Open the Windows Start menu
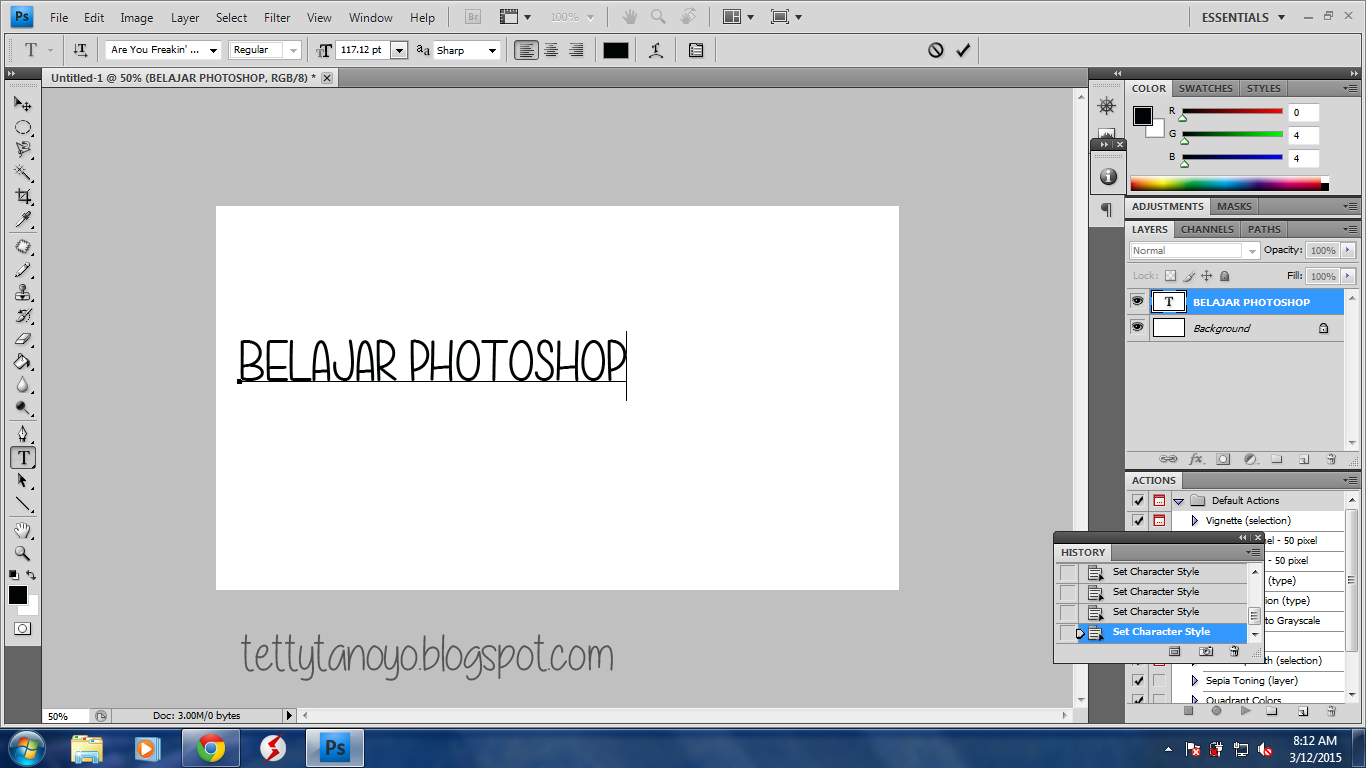1366x768 pixels. (27, 748)
